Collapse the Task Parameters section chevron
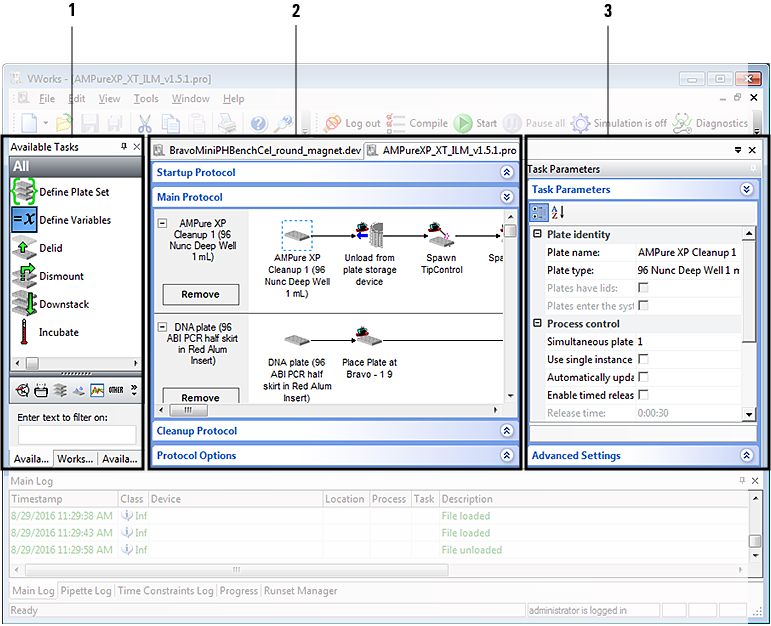Viewport: 771px width, 626px height. point(746,189)
